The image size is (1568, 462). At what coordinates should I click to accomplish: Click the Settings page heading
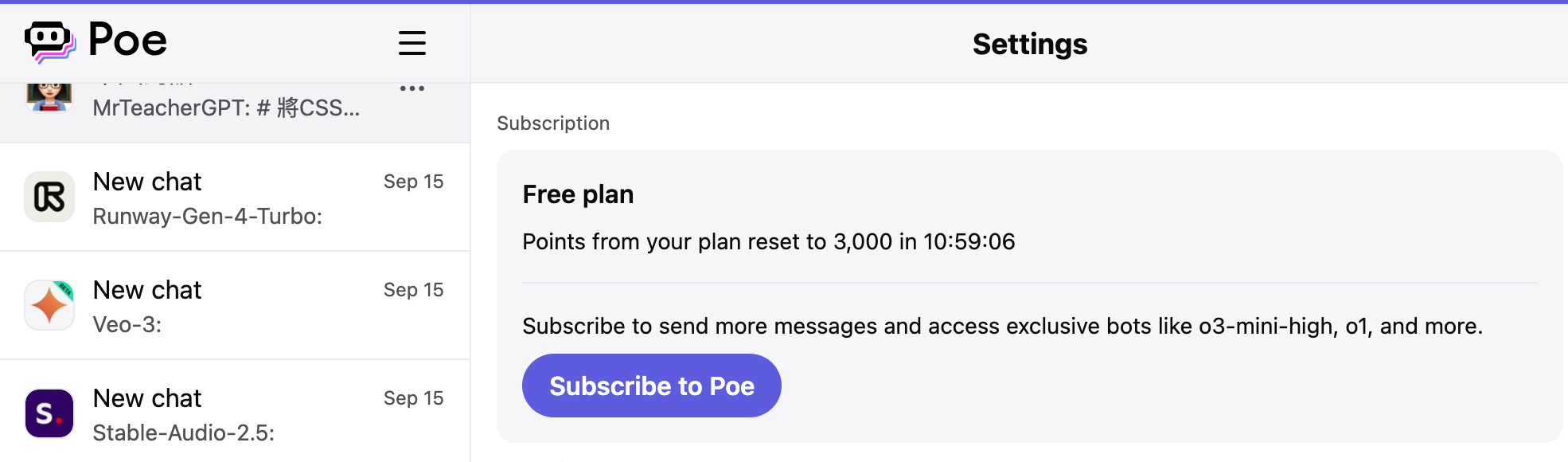point(1029,45)
